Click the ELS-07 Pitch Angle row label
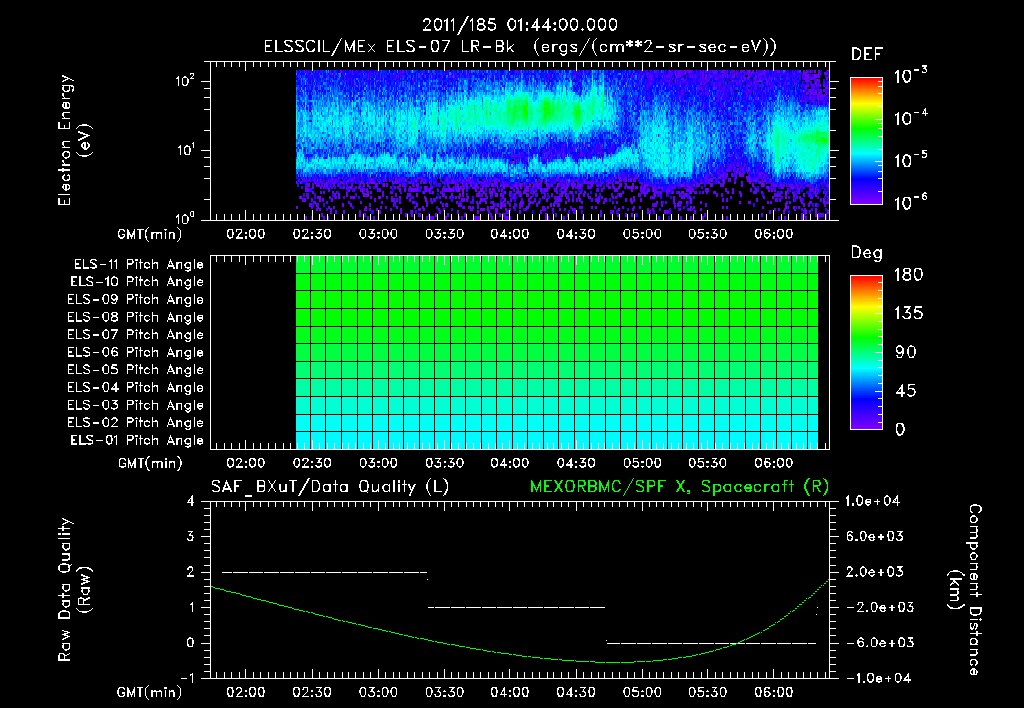 136,334
